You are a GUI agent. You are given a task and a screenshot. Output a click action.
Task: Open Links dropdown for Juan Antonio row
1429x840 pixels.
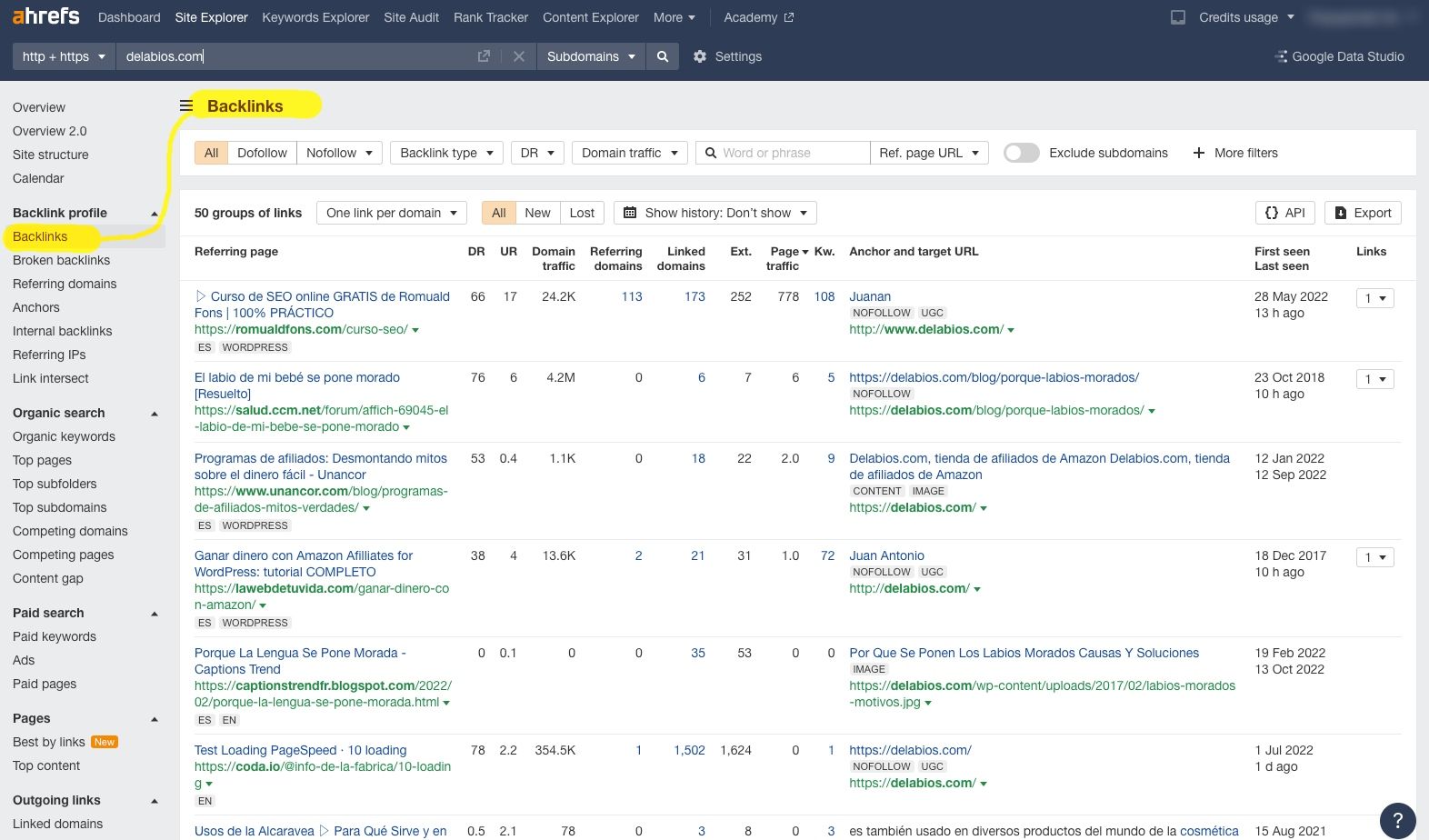point(1374,557)
